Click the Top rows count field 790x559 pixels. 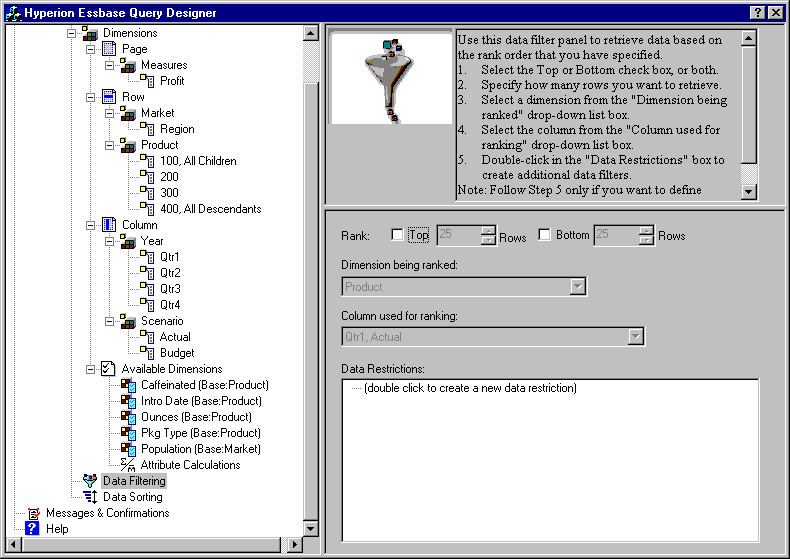pyautogui.click(x=459, y=235)
